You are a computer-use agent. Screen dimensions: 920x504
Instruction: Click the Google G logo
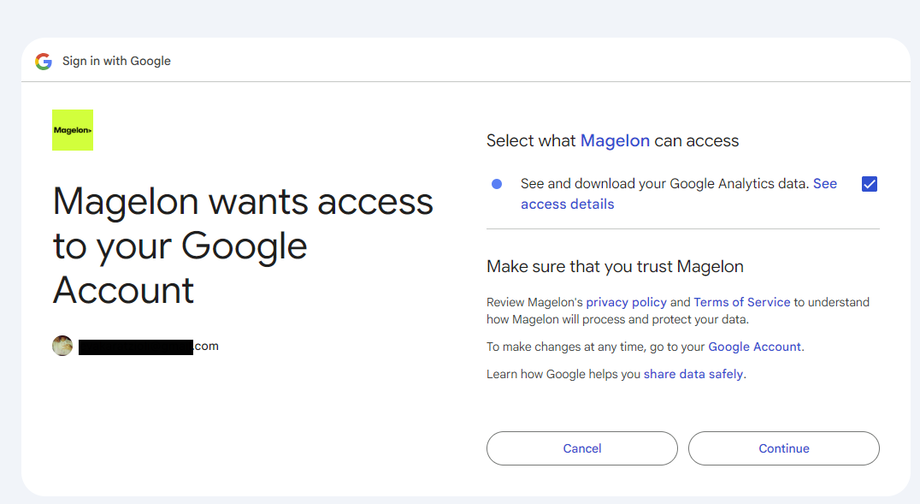pyautogui.click(x=43, y=61)
